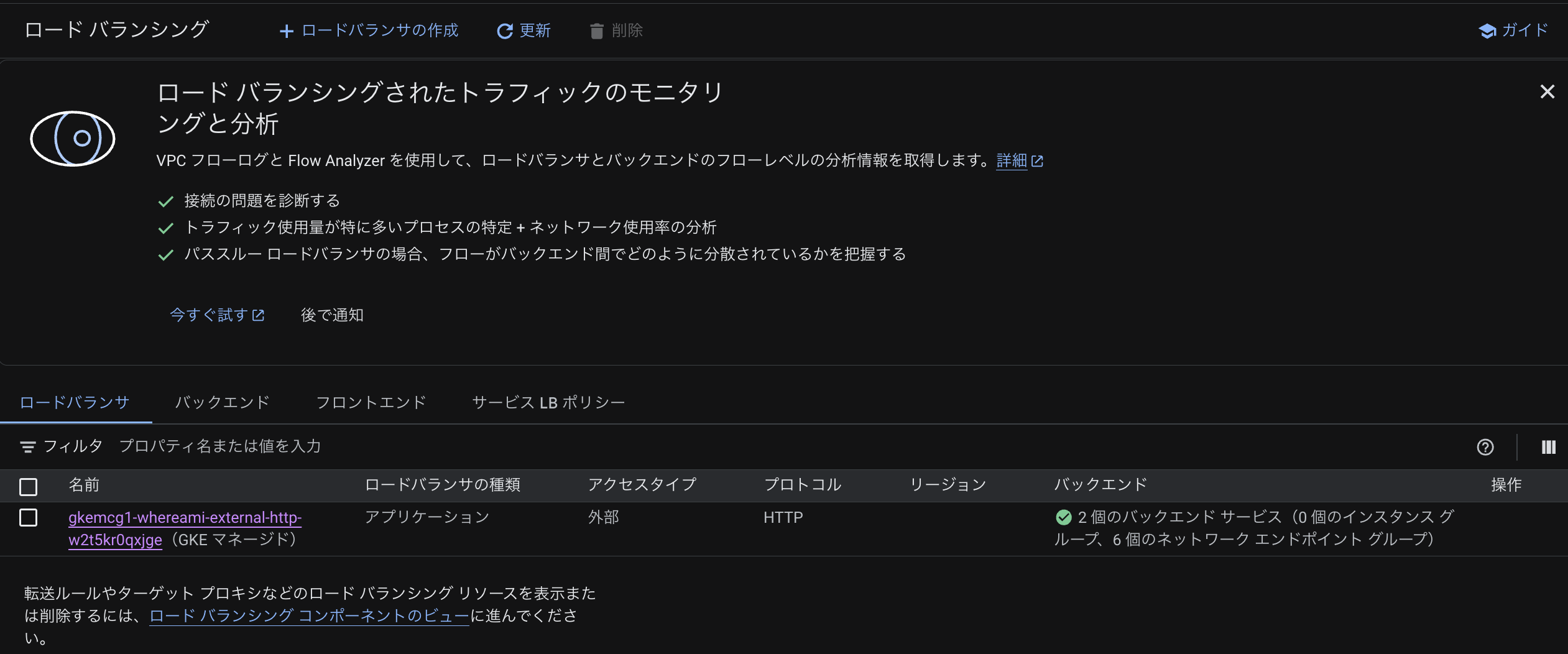Switch to the サービス LB ポリシー tab

pyautogui.click(x=548, y=402)
